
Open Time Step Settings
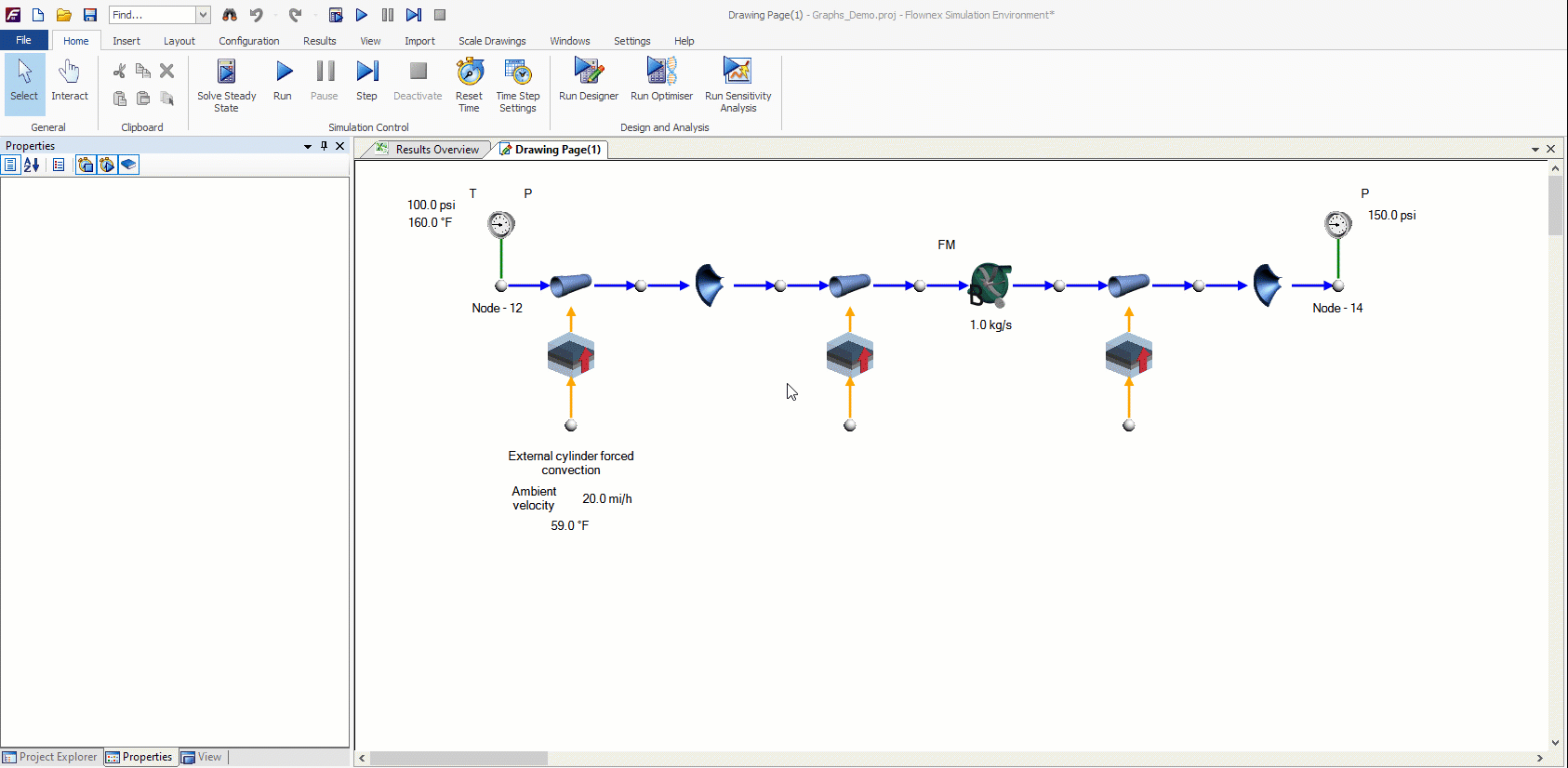[517, 85]
